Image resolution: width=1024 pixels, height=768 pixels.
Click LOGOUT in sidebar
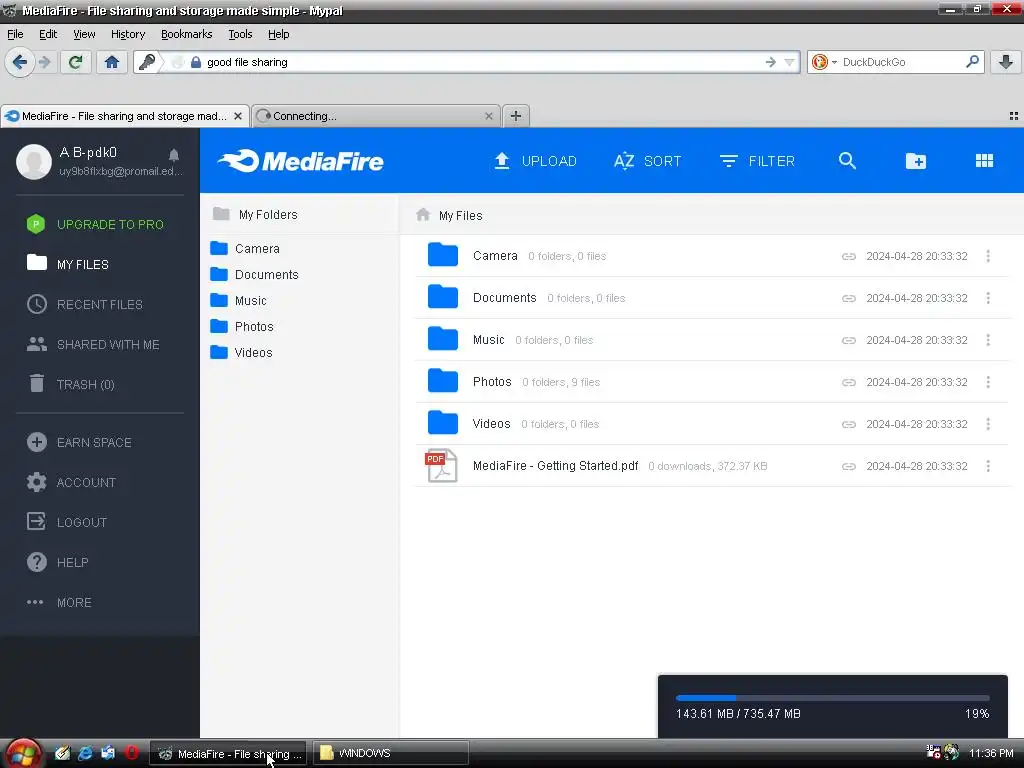point(67,522)
